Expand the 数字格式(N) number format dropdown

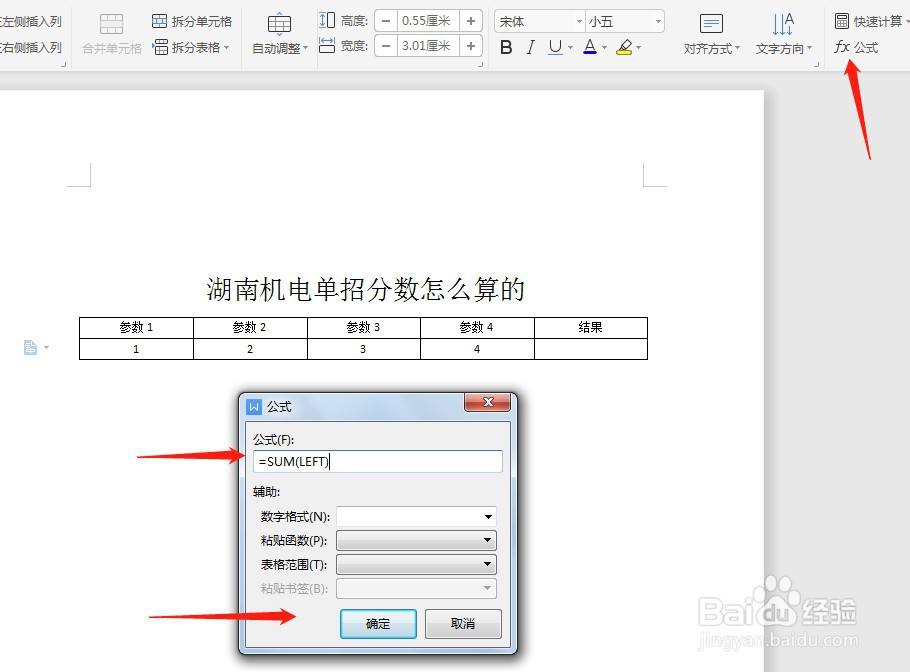pos(489,516)
